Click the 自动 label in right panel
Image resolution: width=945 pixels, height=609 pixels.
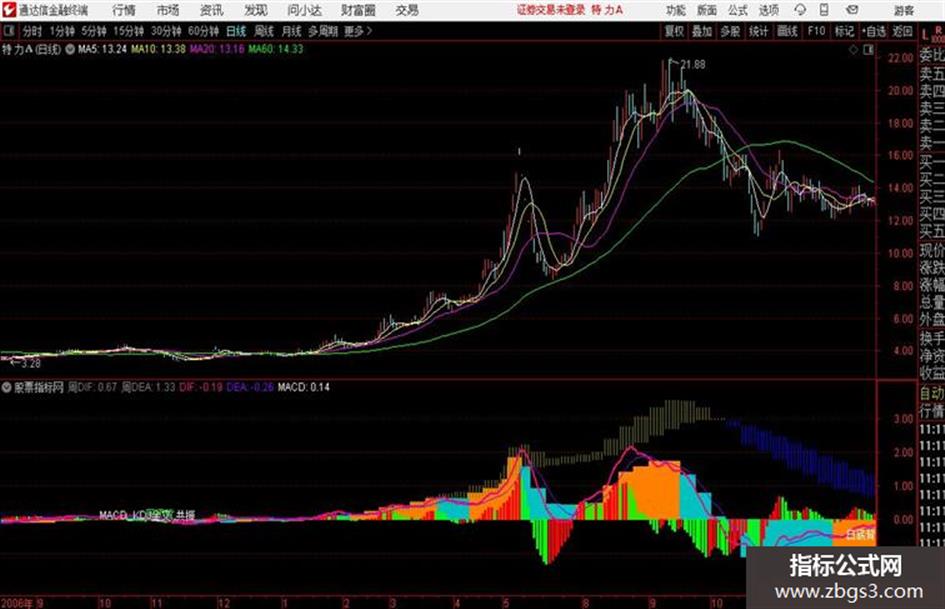click(932, 393)
